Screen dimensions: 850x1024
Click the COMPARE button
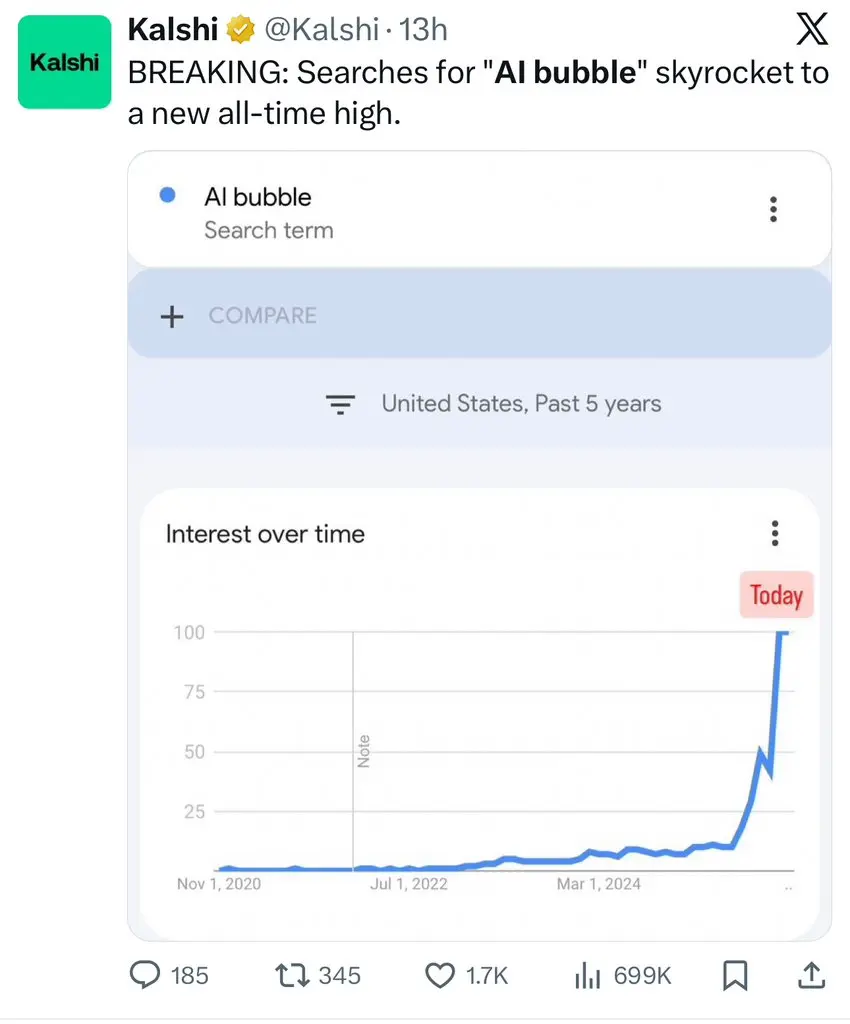tap(262, 316)
